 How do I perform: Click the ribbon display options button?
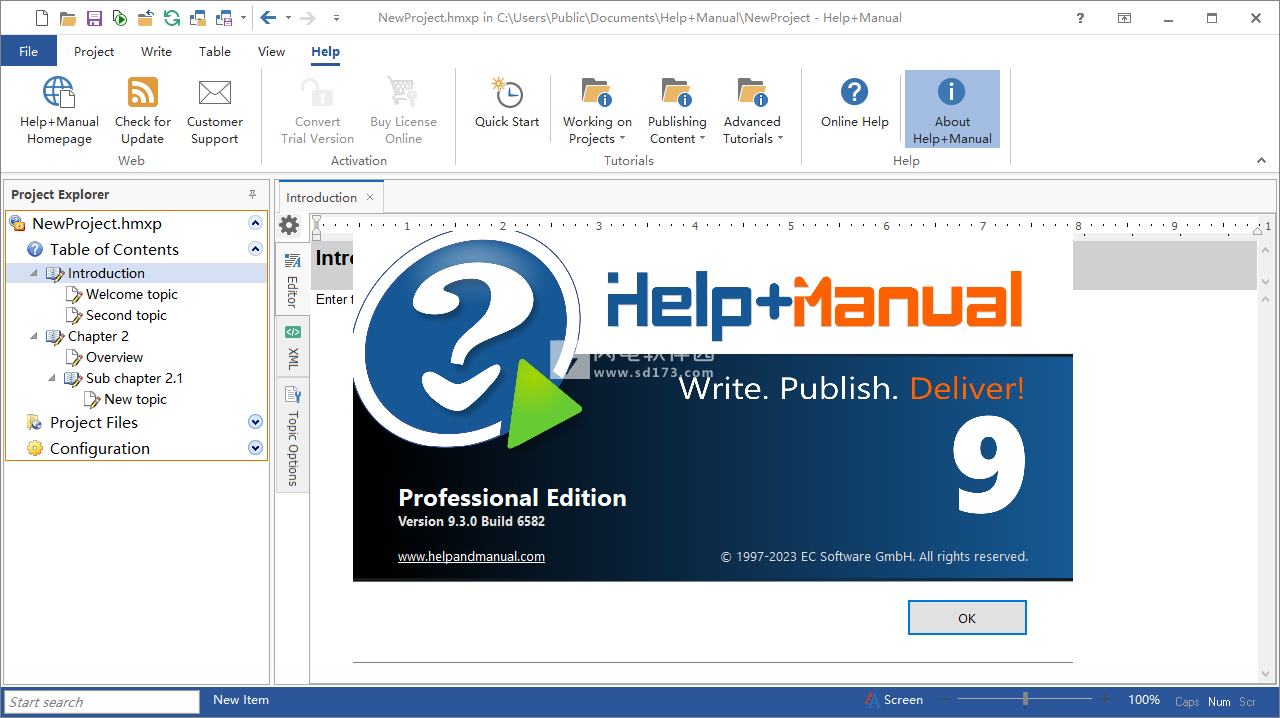tap(1125, 18)
